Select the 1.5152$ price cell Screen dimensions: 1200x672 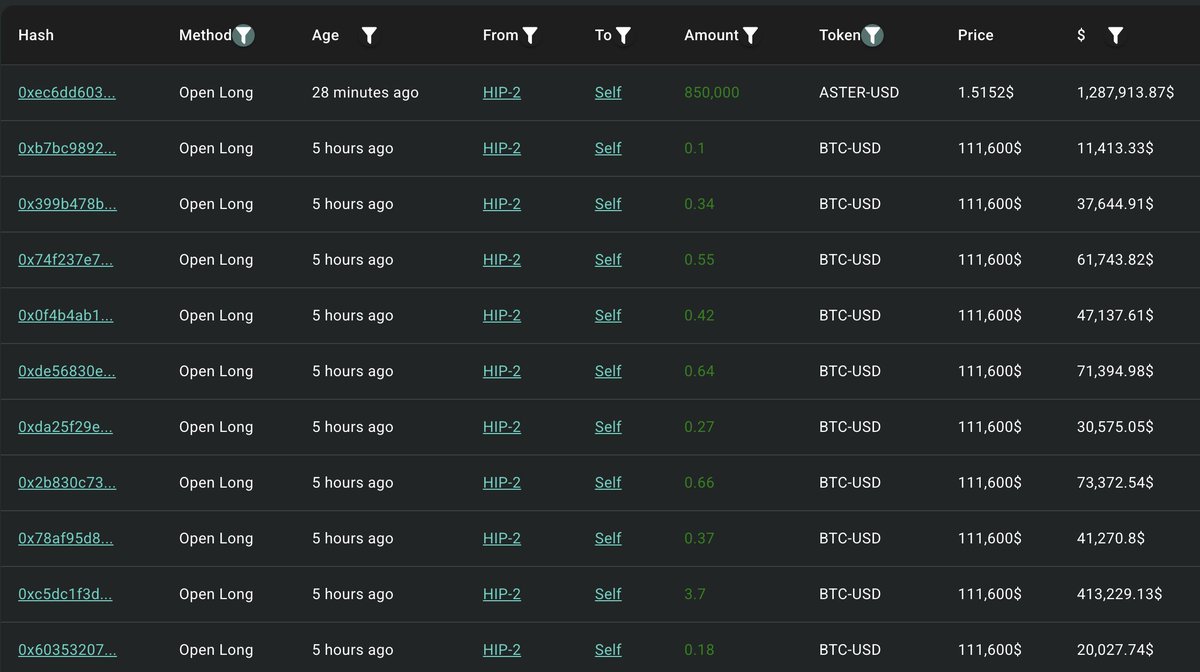click(x=986, y=93)
